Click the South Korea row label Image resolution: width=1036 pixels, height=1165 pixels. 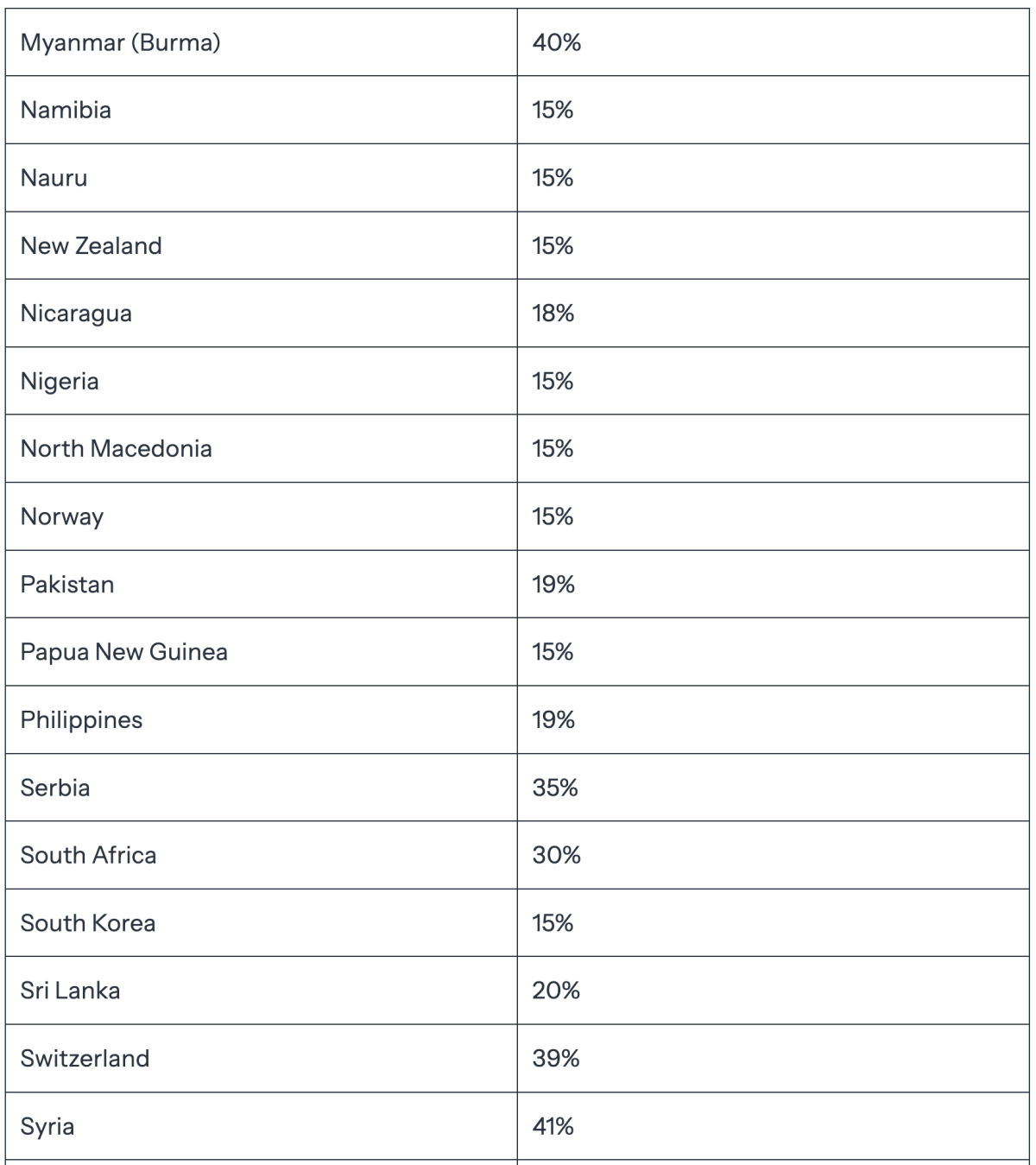click(x=88, y=922)
